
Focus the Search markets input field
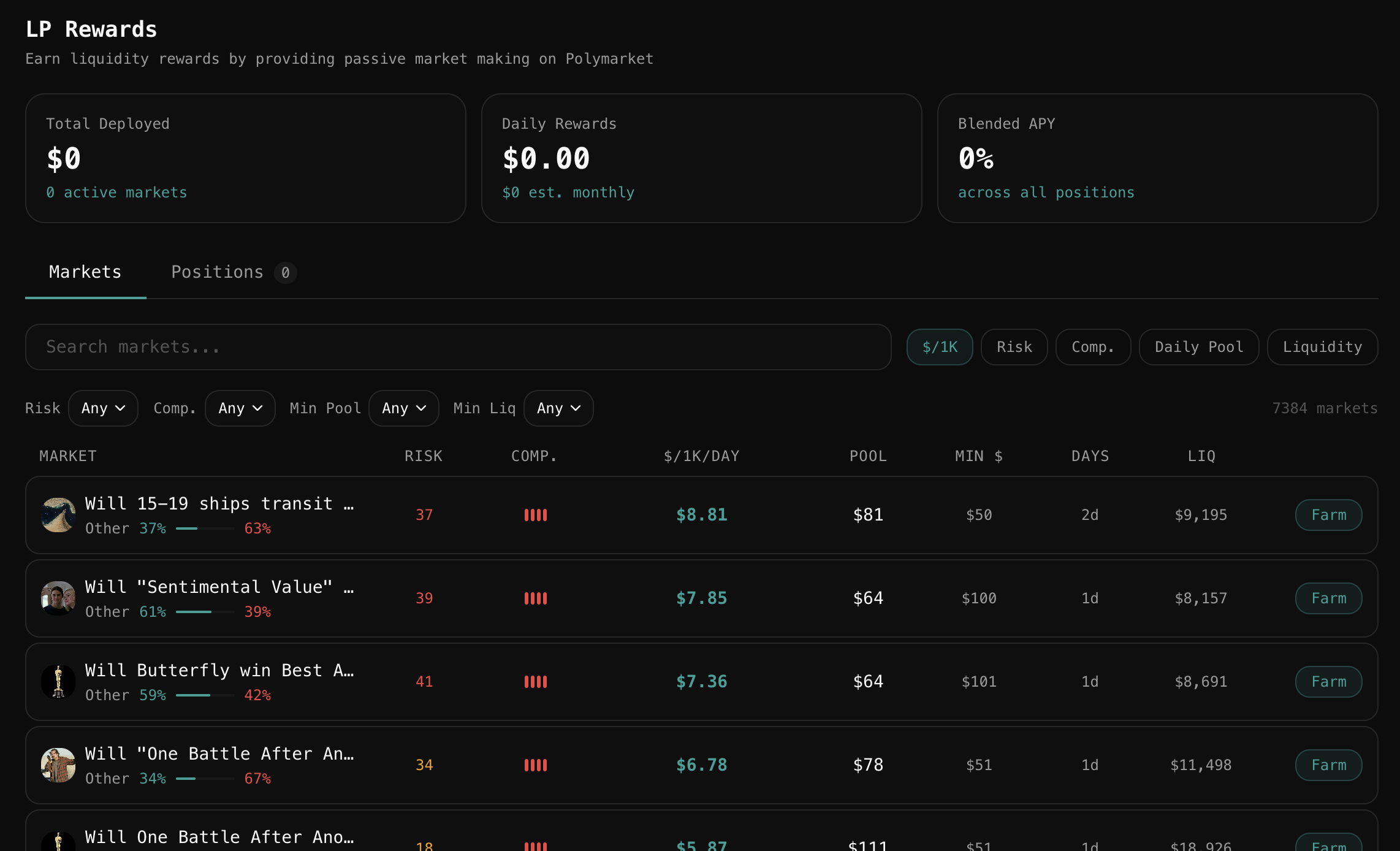[x=458, y=347]
